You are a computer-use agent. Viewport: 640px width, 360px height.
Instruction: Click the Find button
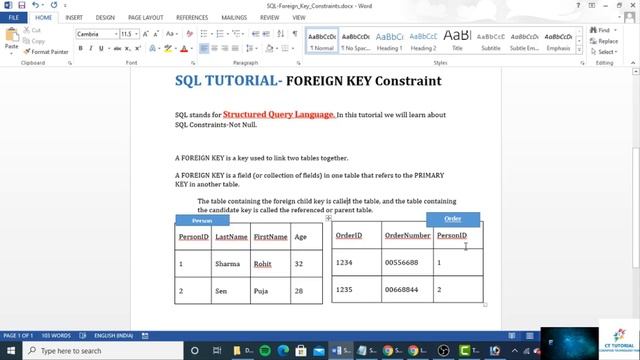600,30
